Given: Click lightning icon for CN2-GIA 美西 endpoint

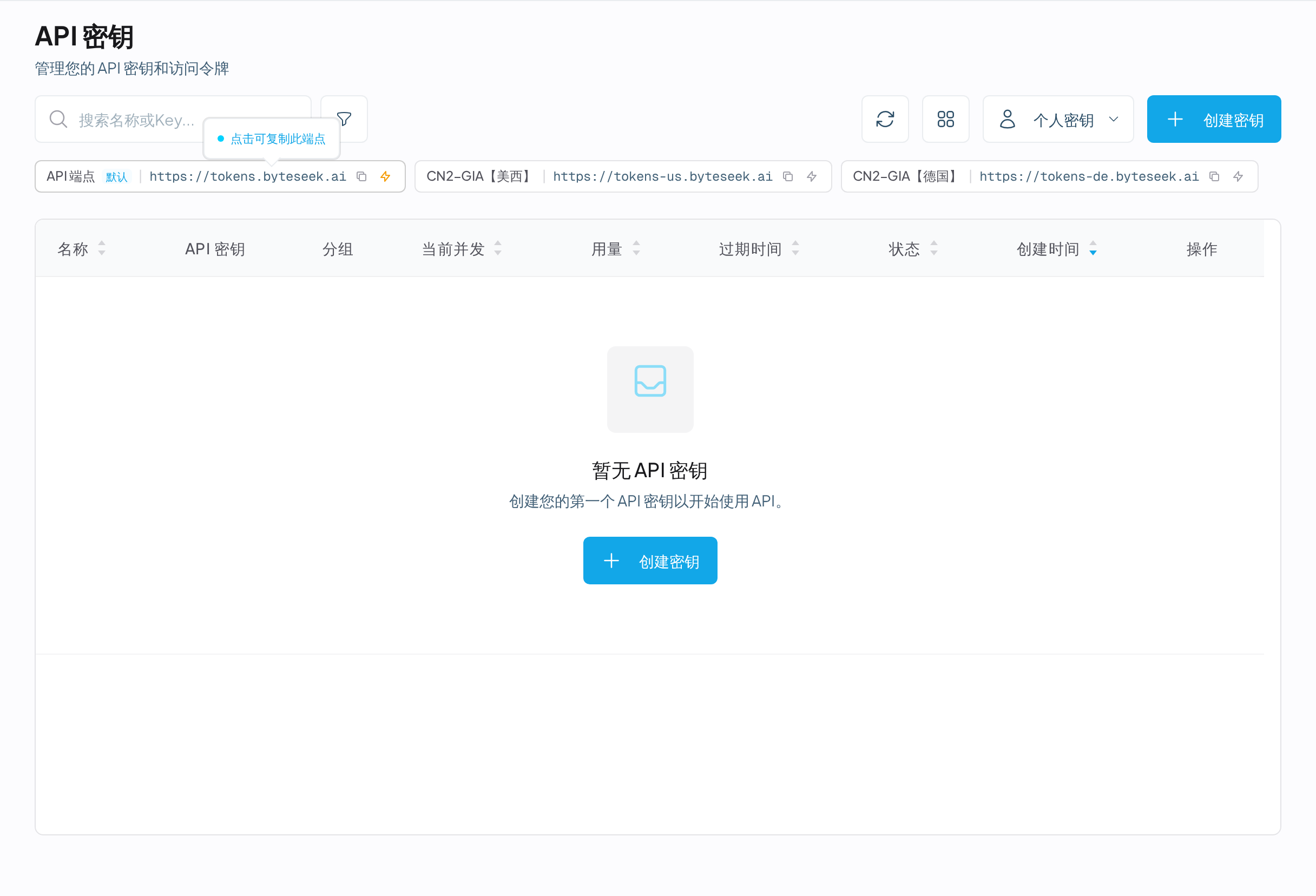Looking at the screenshot, I should pyautogui.click(x=812, y=177).
